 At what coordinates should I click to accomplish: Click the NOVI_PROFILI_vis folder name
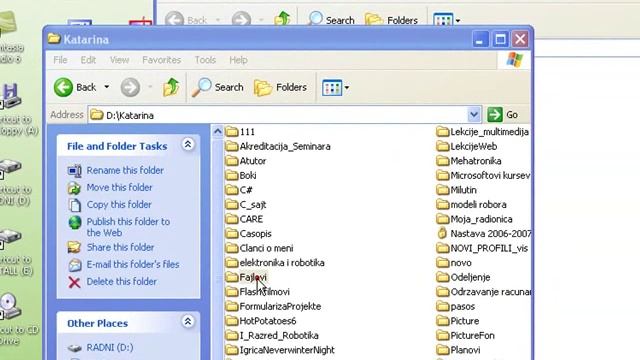tap(489, 248)
